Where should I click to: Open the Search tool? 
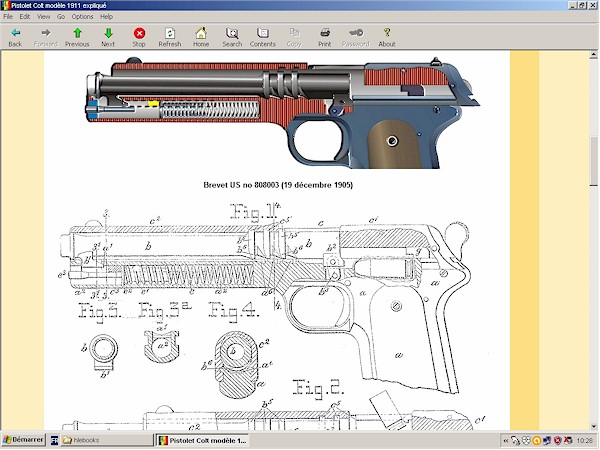(x=232, y=37)
